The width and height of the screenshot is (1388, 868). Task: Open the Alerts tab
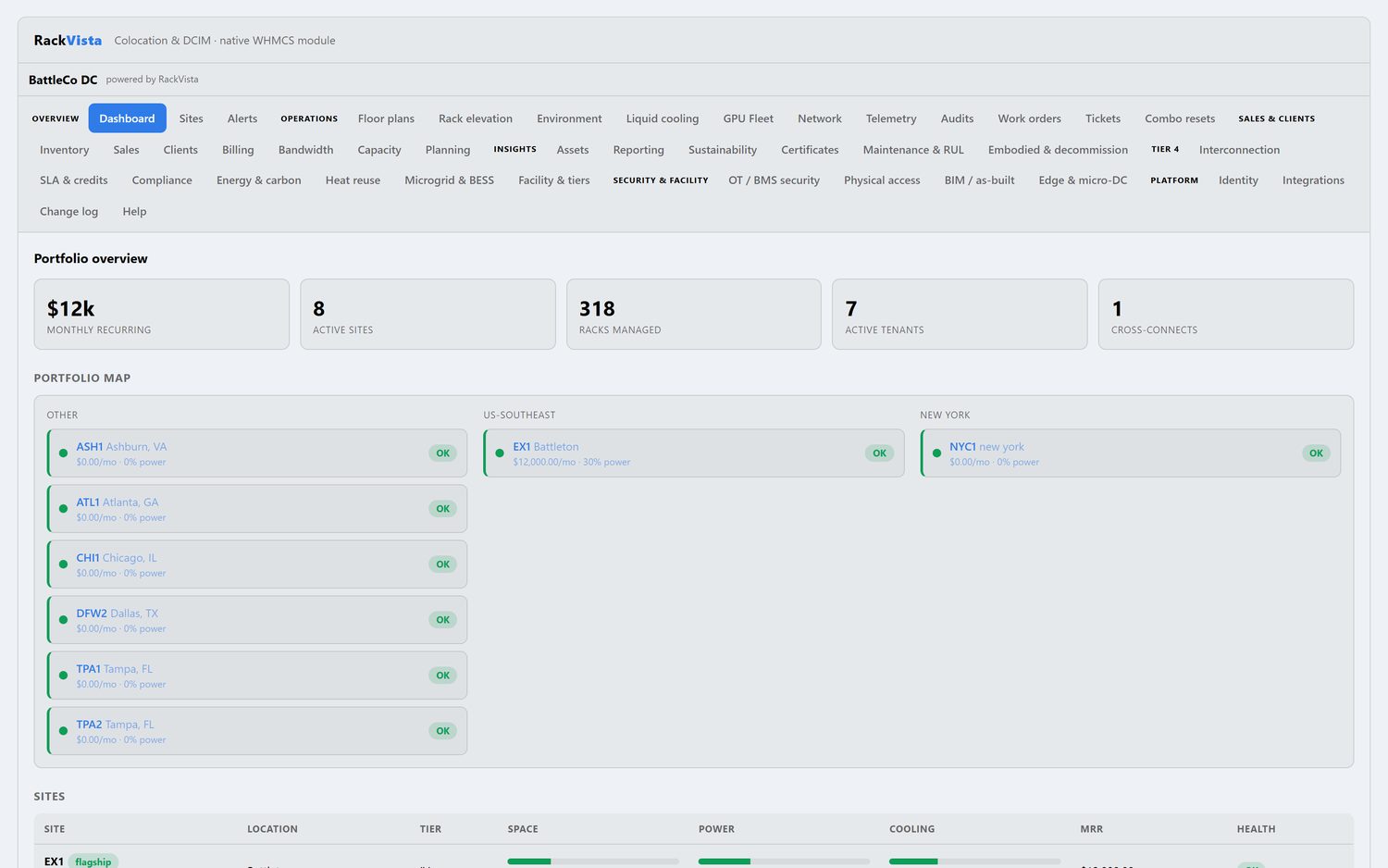(242, 118)
